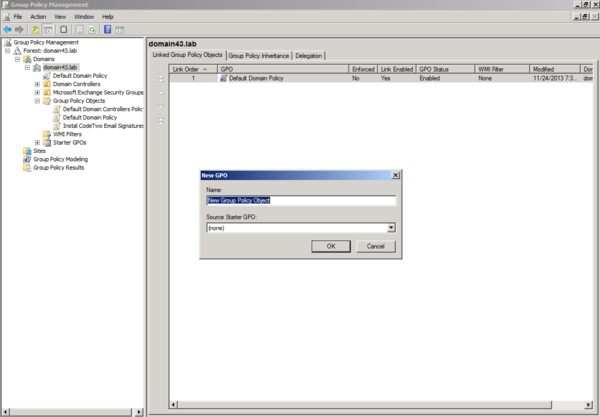The width and height of the screenshot is (600, 417).
Task: Click the WMI Filters folder icon
Action: pos(47,134)
